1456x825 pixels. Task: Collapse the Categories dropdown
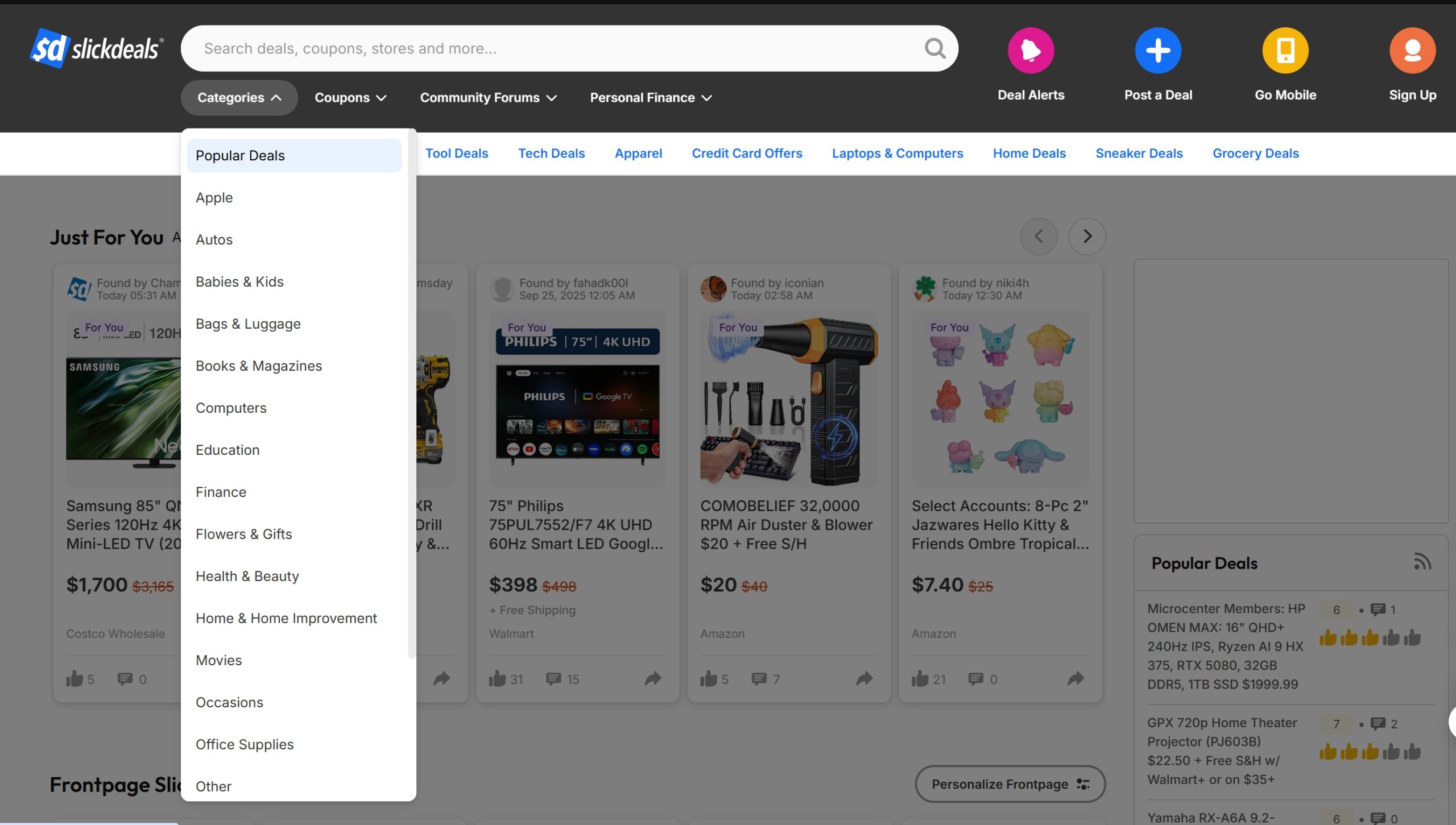pos(239,98)
